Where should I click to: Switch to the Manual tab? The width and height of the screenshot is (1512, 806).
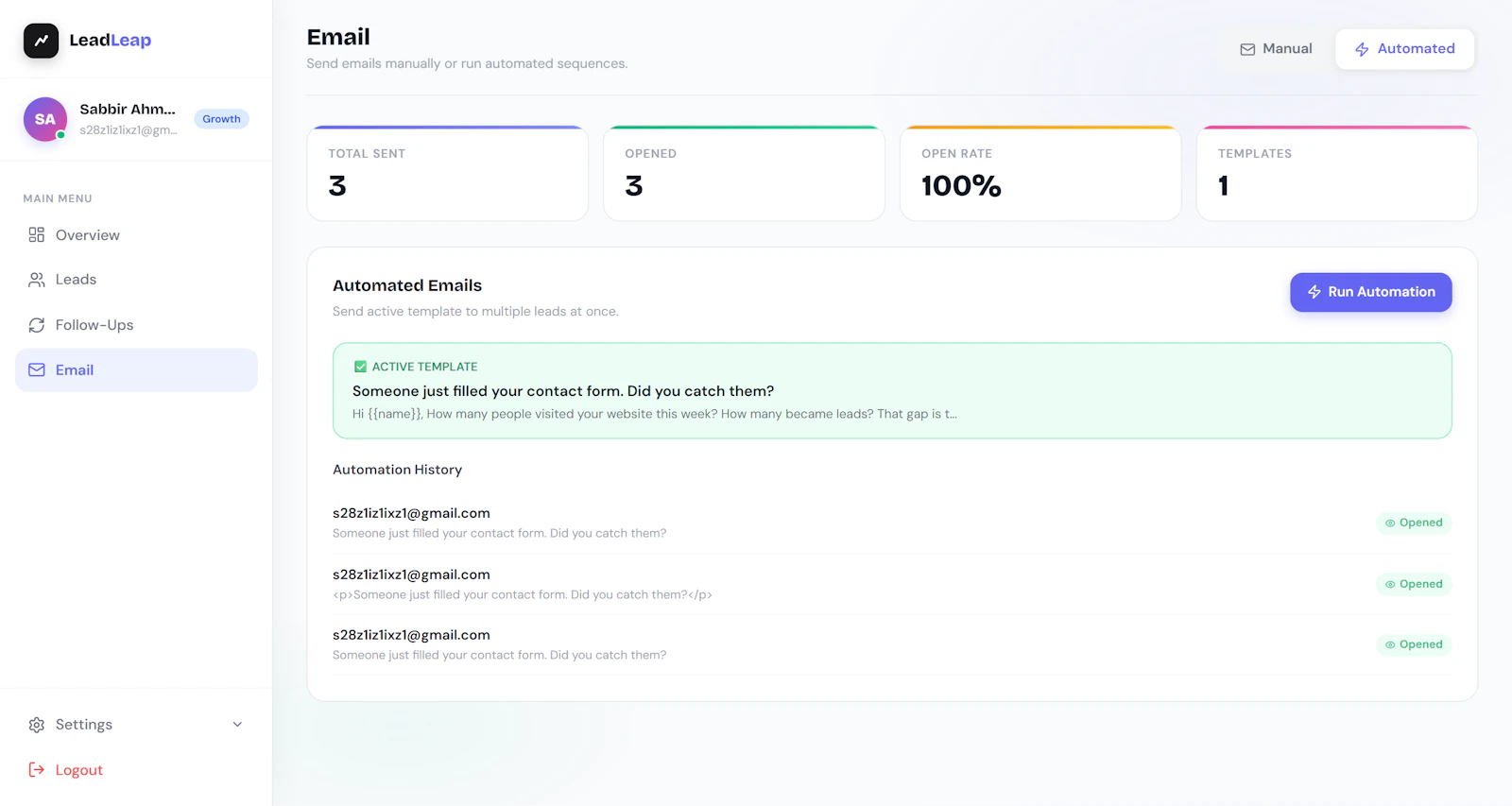coord(1276,49)
